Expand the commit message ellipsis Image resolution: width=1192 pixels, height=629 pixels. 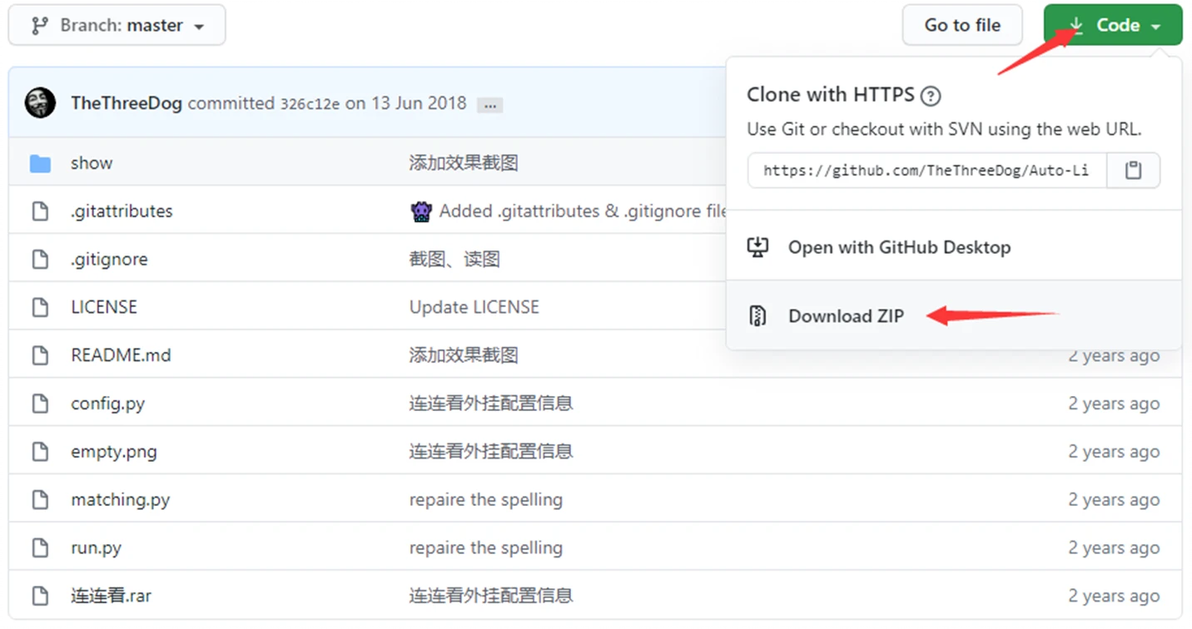click(489, 104)
